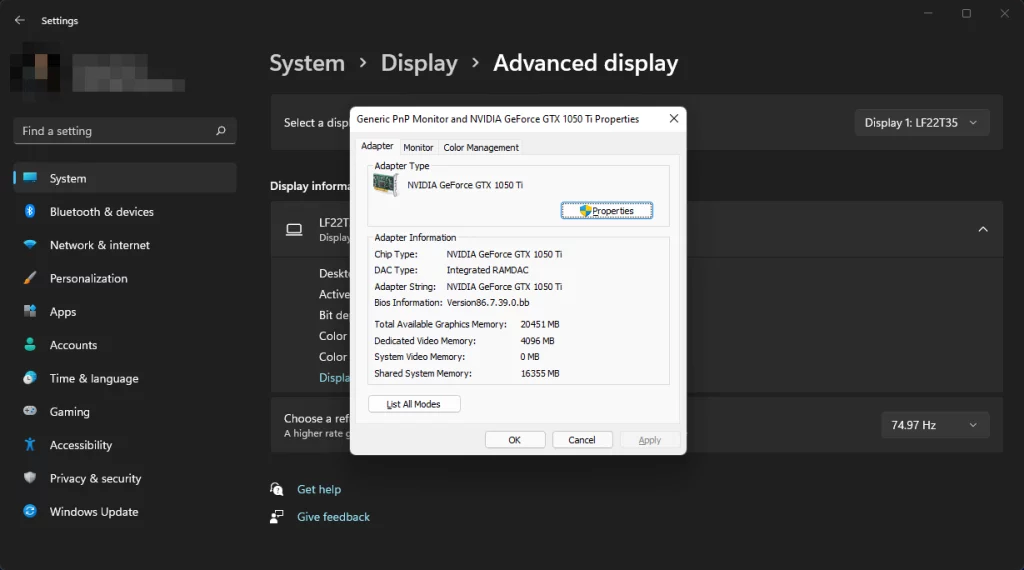The image size is (1024, 570).
Task: Go to System in breadcrumb
Action: coord(307,63)
